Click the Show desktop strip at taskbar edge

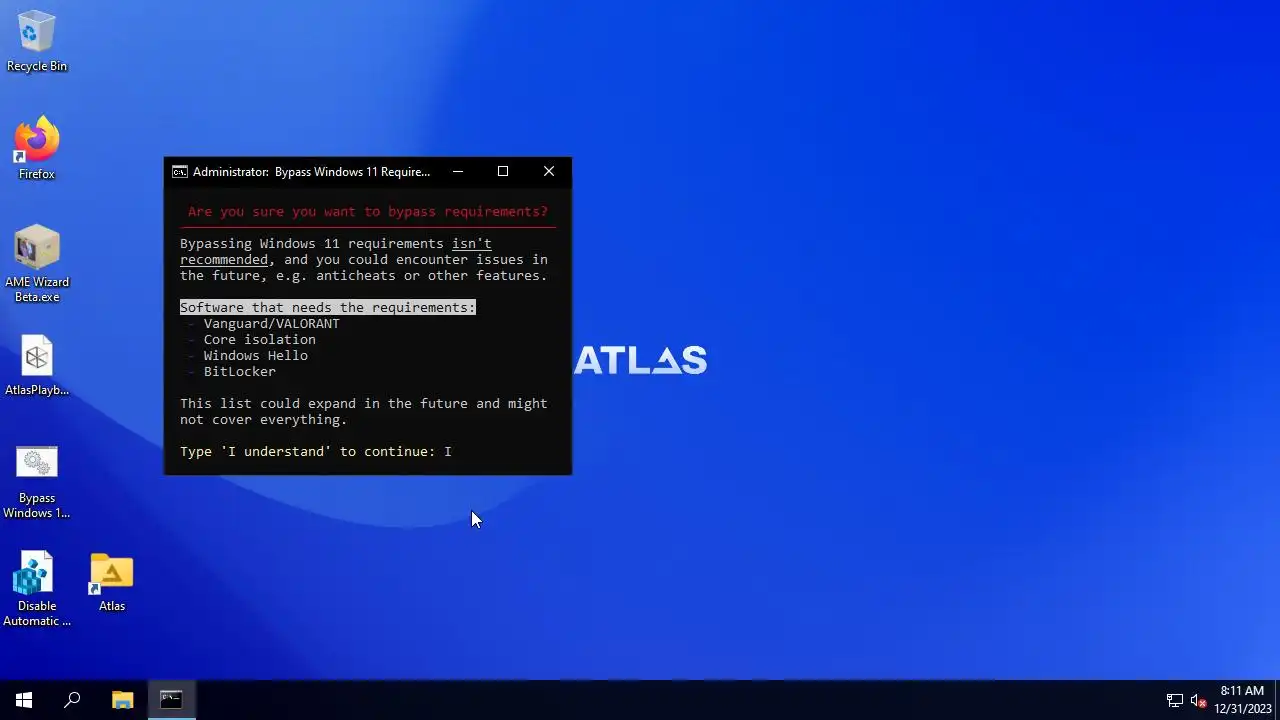click(1277, 700)
